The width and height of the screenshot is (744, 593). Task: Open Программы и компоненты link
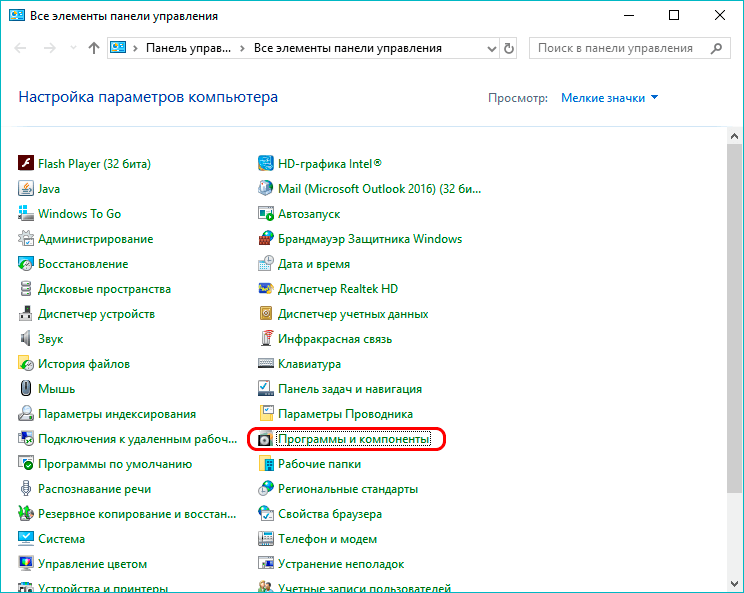point(354,439)
